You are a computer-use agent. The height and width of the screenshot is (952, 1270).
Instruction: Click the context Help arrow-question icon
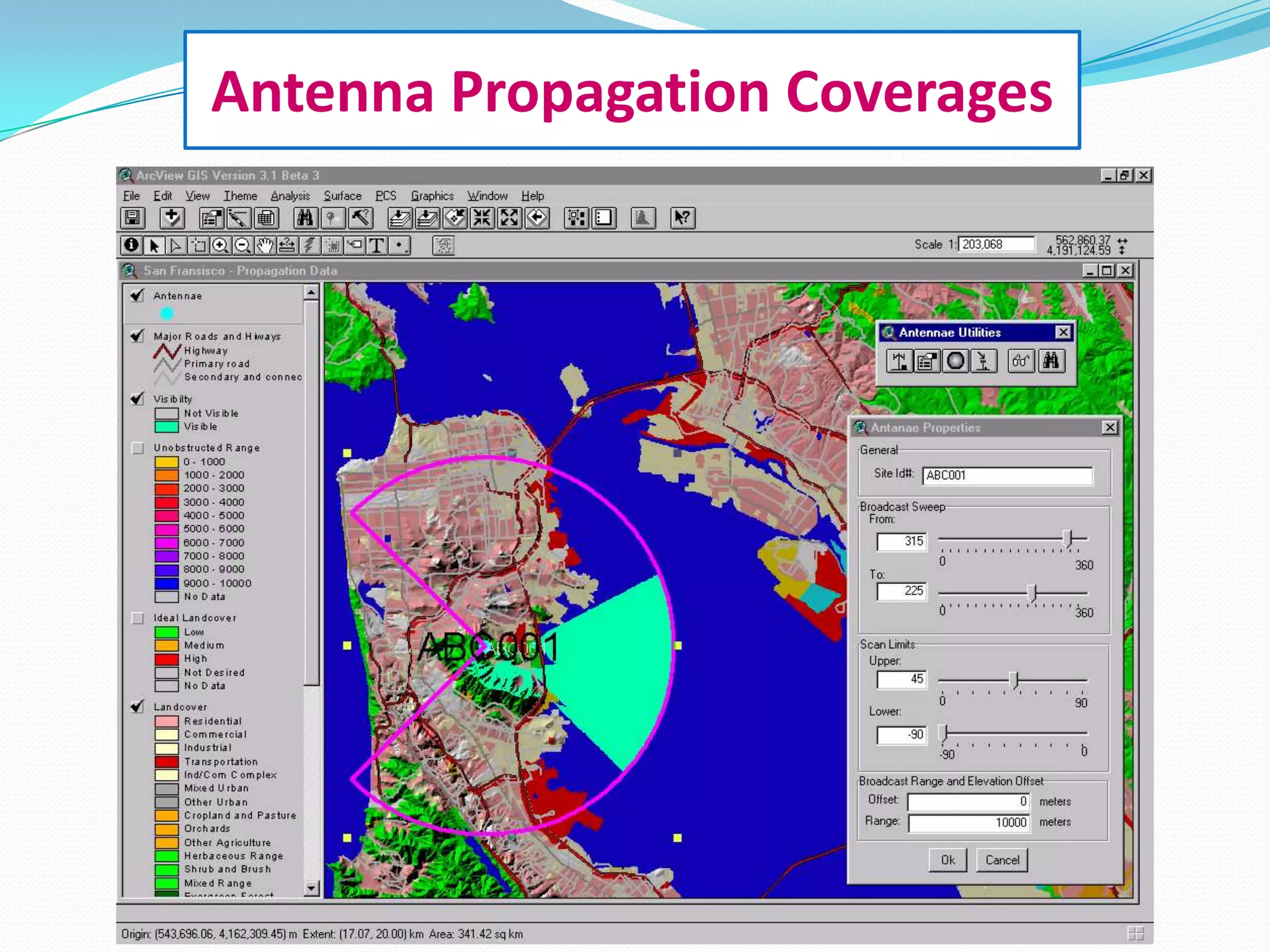point(683,218)
